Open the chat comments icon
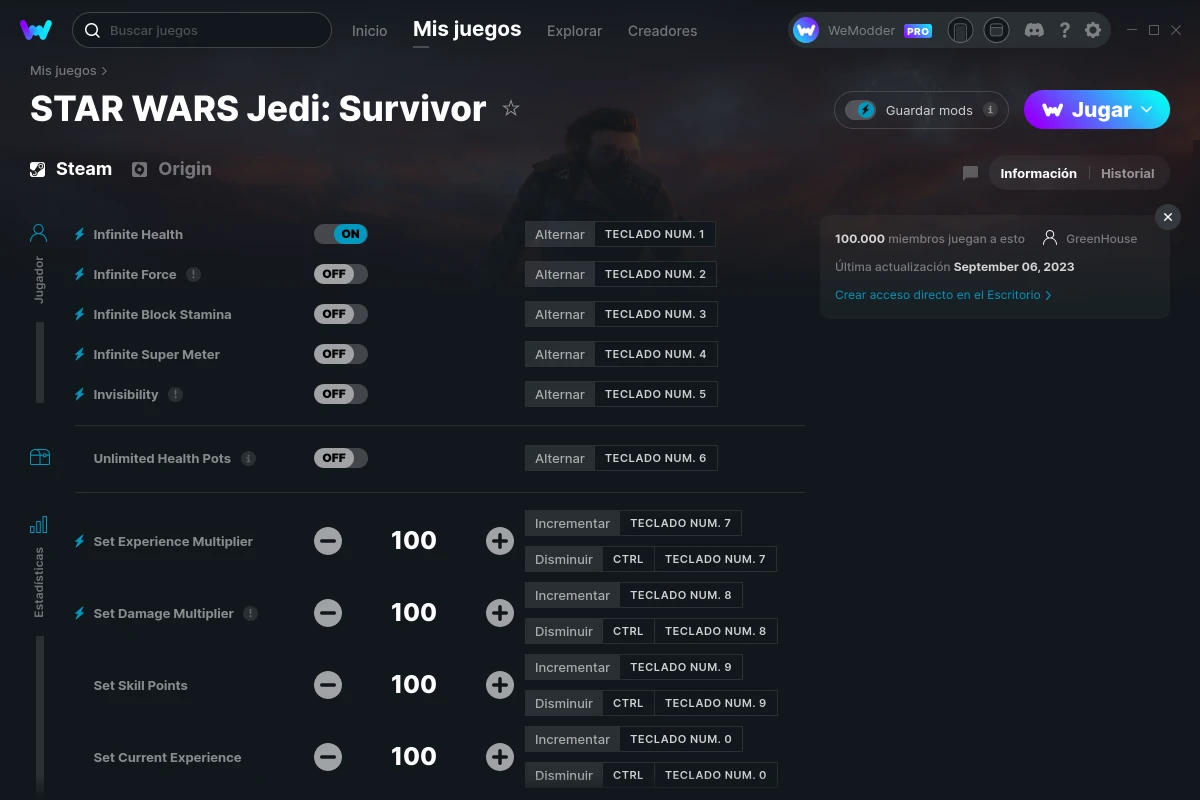The image size is (1200, 800). pos(970,173)
